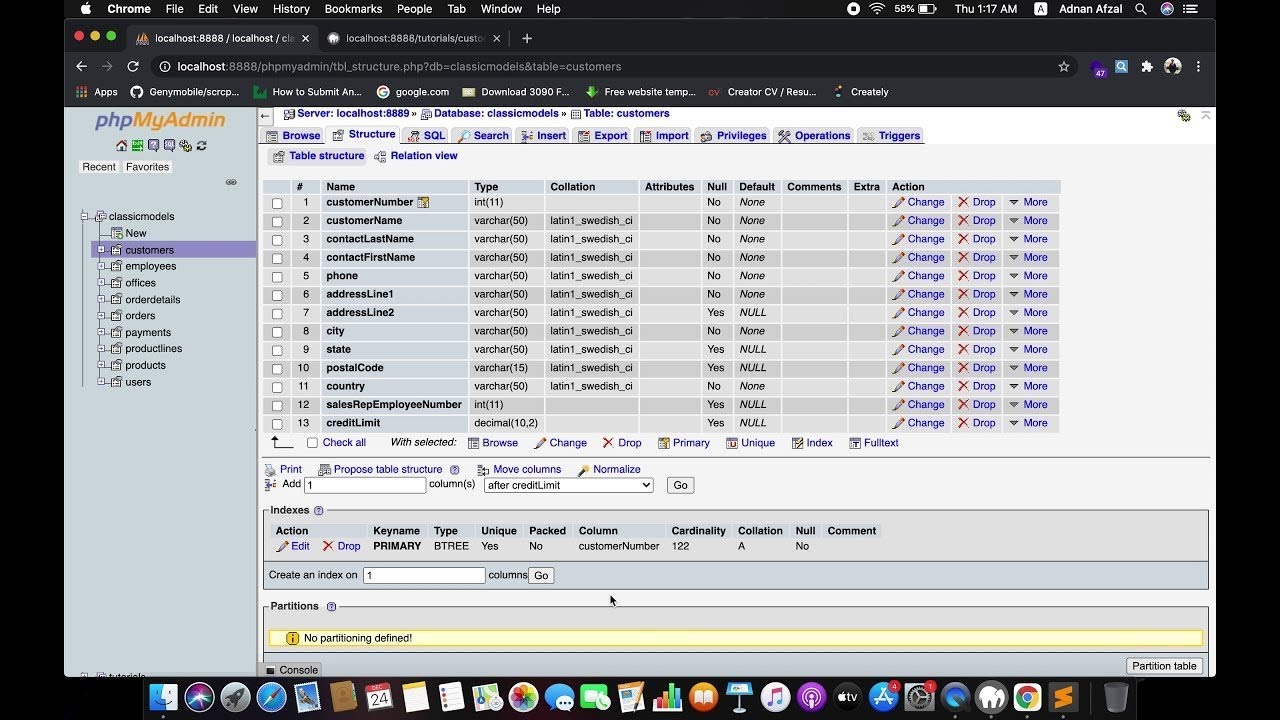The image size is (1280, 720).
Task: Click the page settings gear at top right
Action: pos(1184,116)
